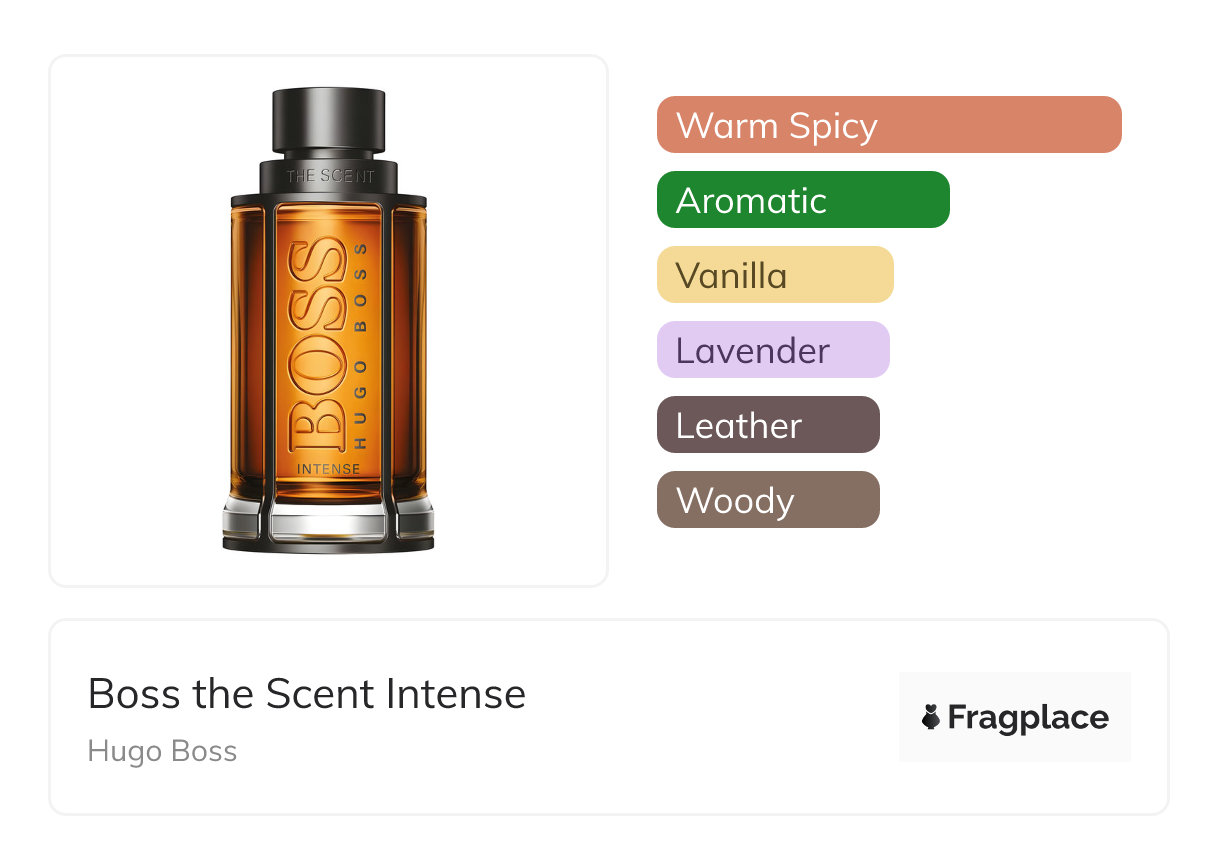Open the Boss perfume bottle image

point(328,321)
